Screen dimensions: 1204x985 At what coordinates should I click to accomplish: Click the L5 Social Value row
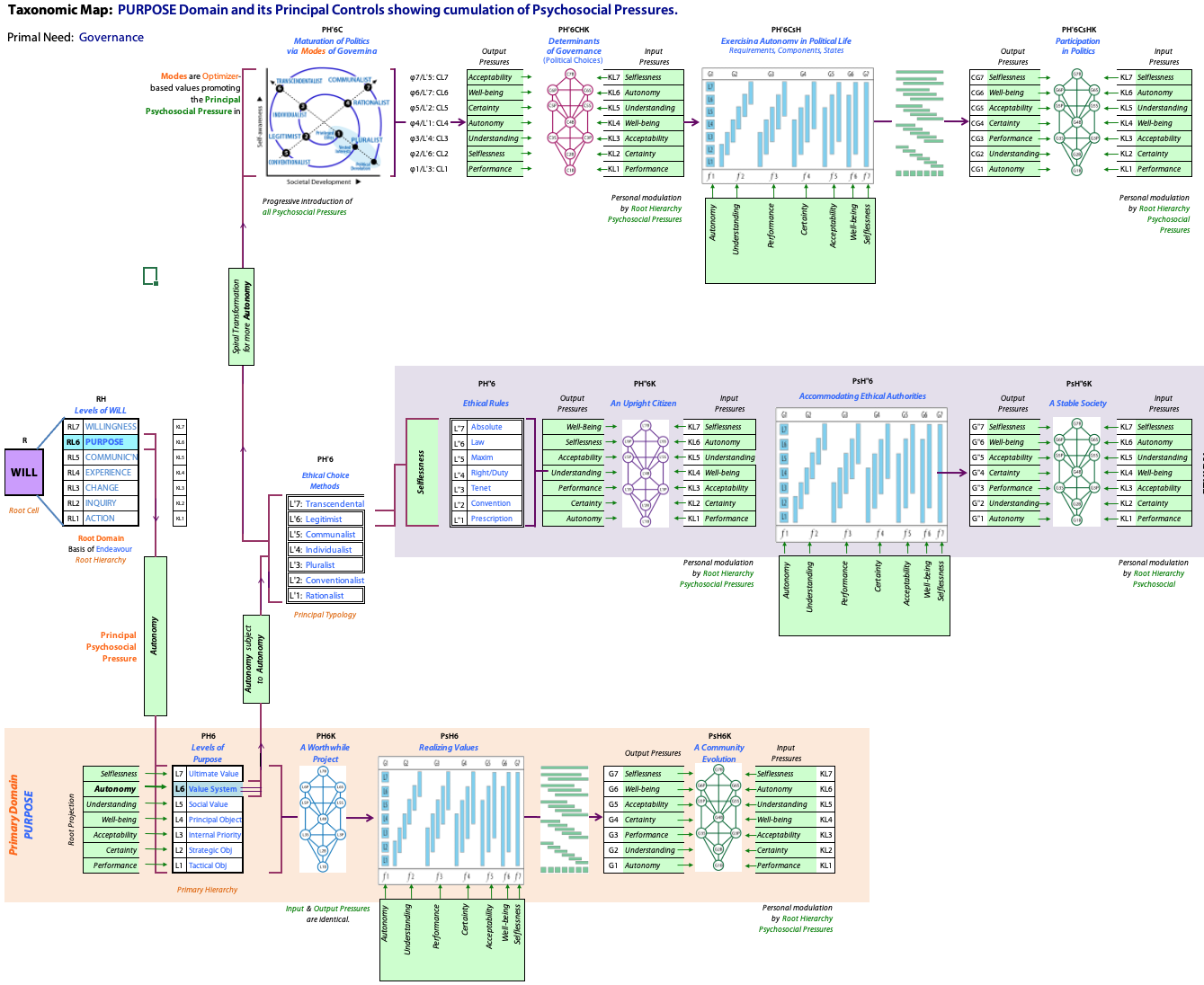point(208,804)
